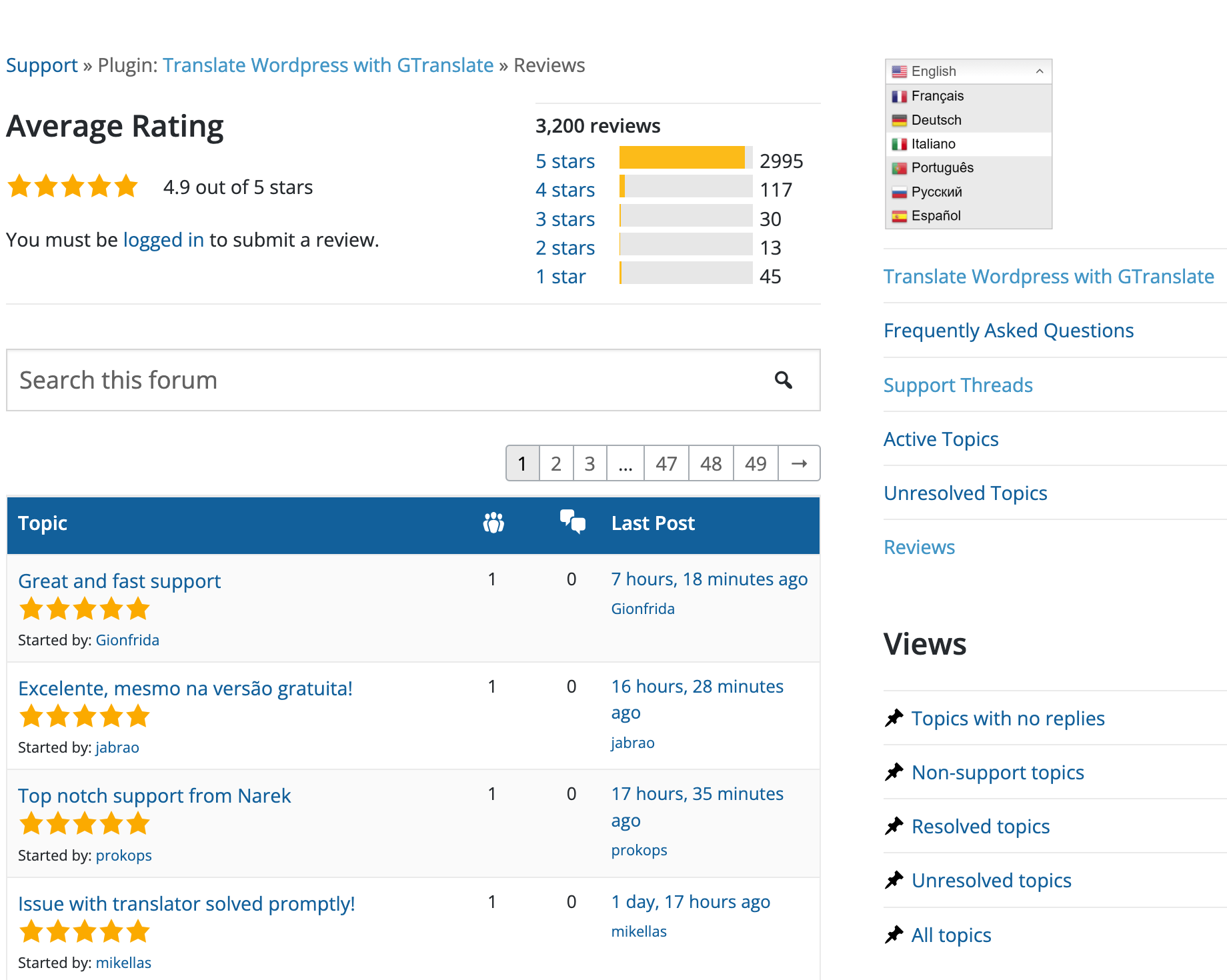The width and height of the screenshot is (1227, 980).
Task: Filter reviews by 3 stars
Action: [x=565, y=219]
